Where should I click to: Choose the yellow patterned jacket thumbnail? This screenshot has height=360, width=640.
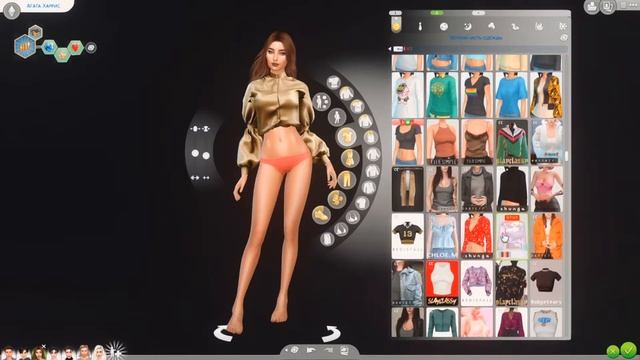click(546, 95)
